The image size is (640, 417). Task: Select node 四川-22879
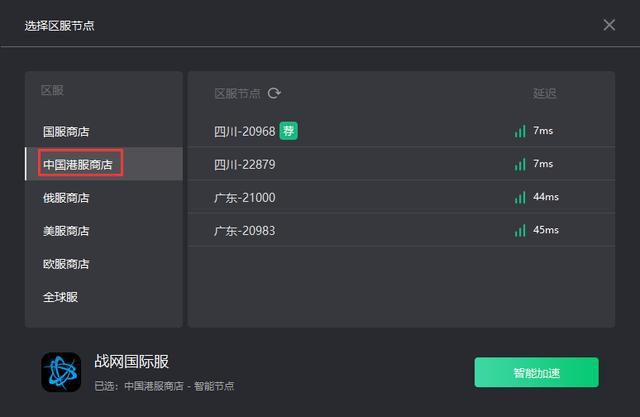(x=244, y=164)
